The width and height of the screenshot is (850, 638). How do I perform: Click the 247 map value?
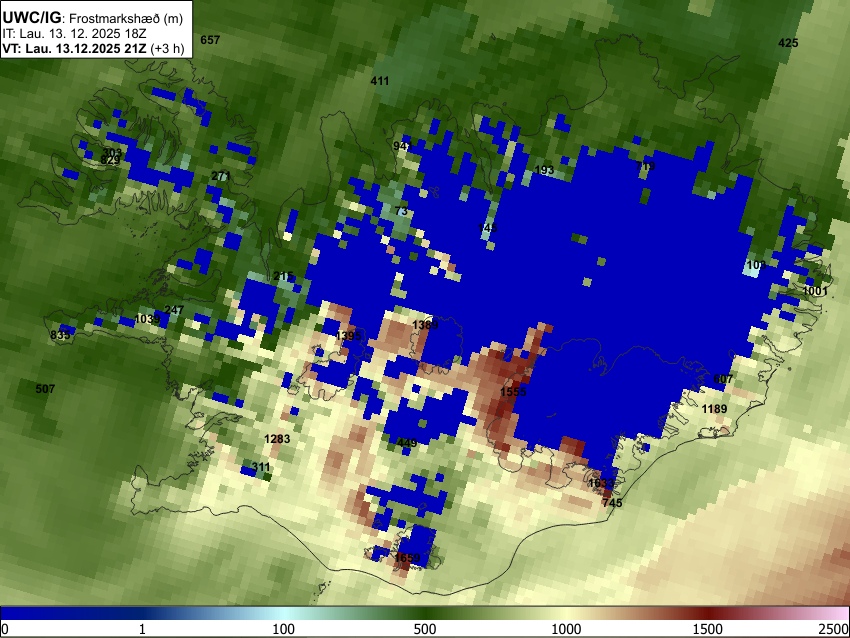point(174,311)
